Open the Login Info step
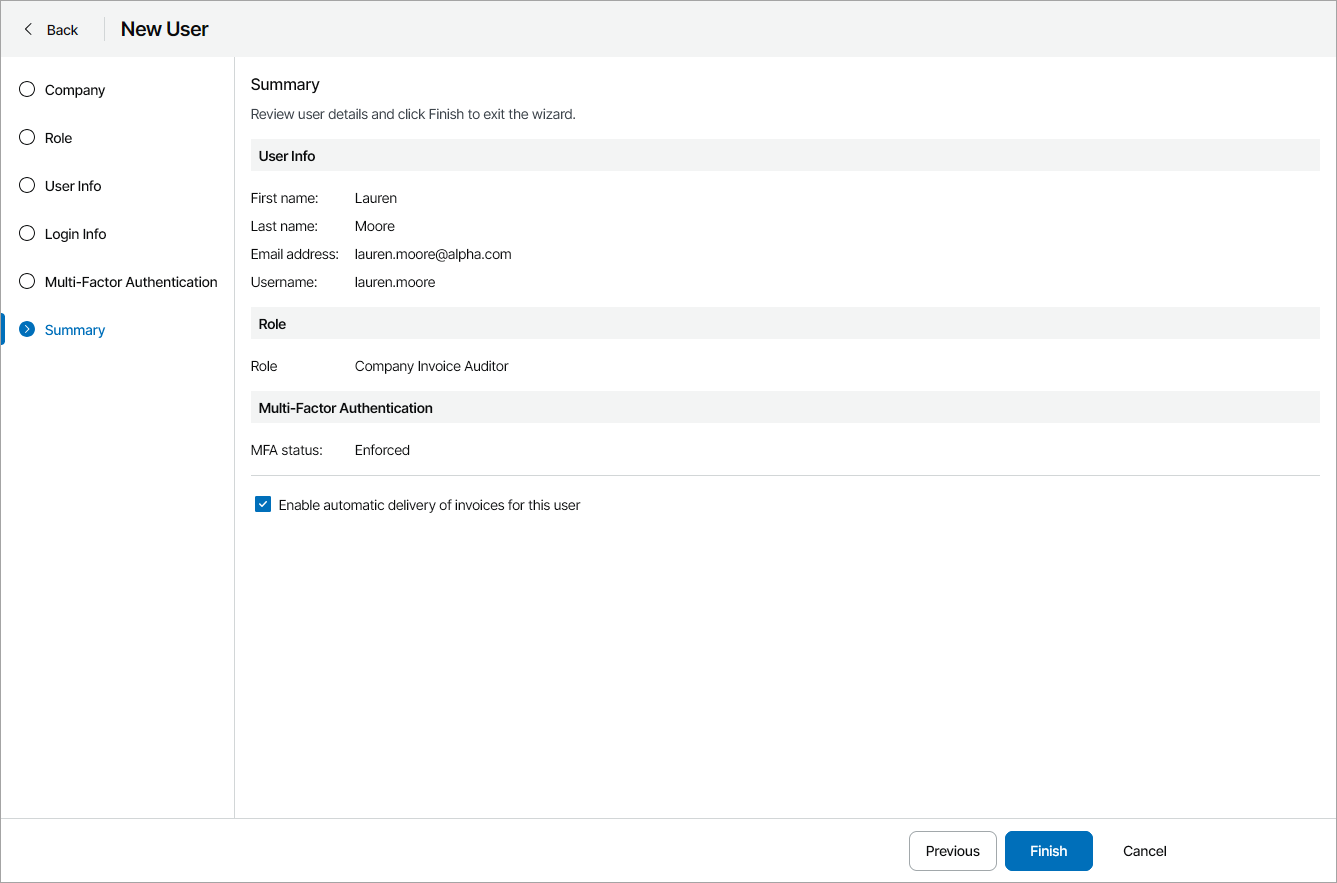This screenshot has width=1337, height=883. tap(76, 234)
